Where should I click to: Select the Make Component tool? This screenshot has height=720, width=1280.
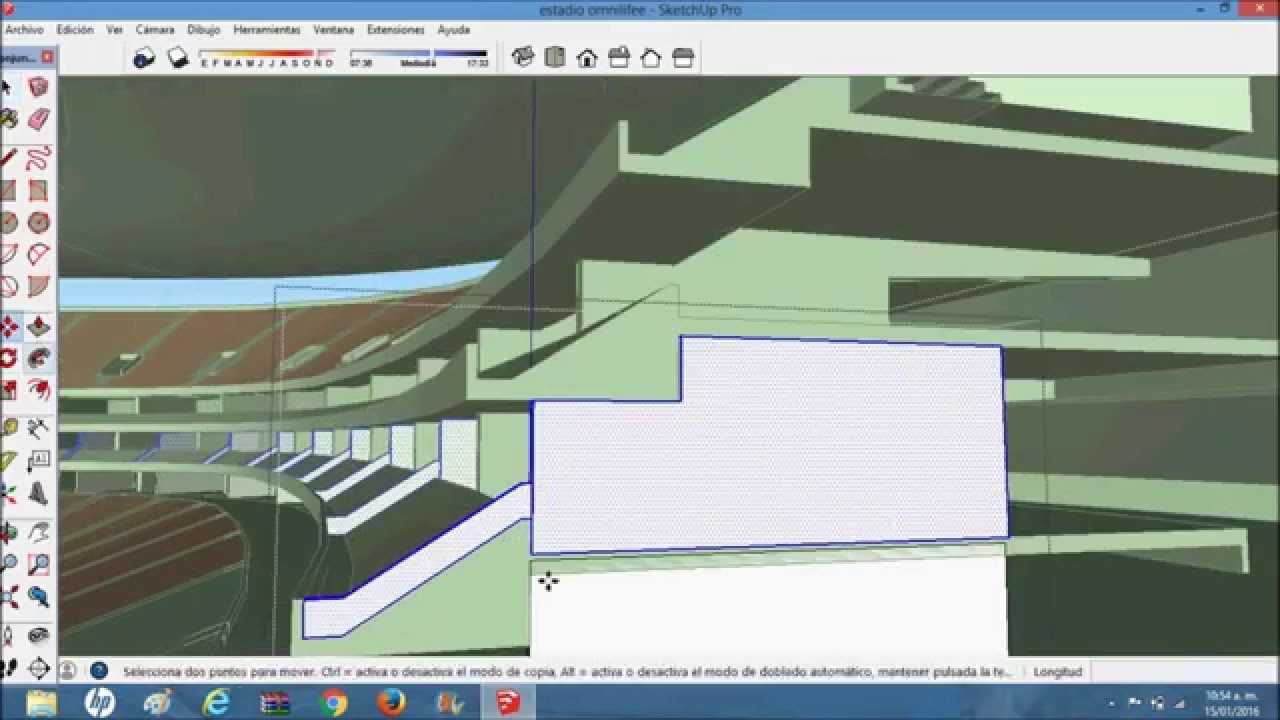pyautogui.click(x=39, y=88)
